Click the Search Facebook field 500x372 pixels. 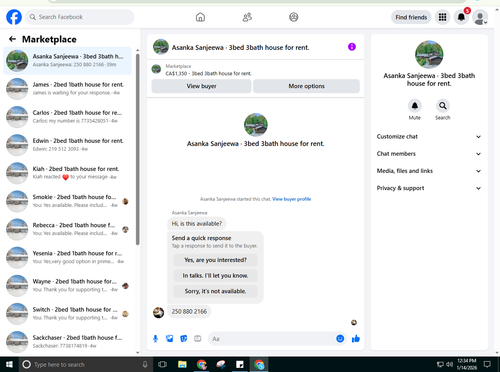(80, 17)
